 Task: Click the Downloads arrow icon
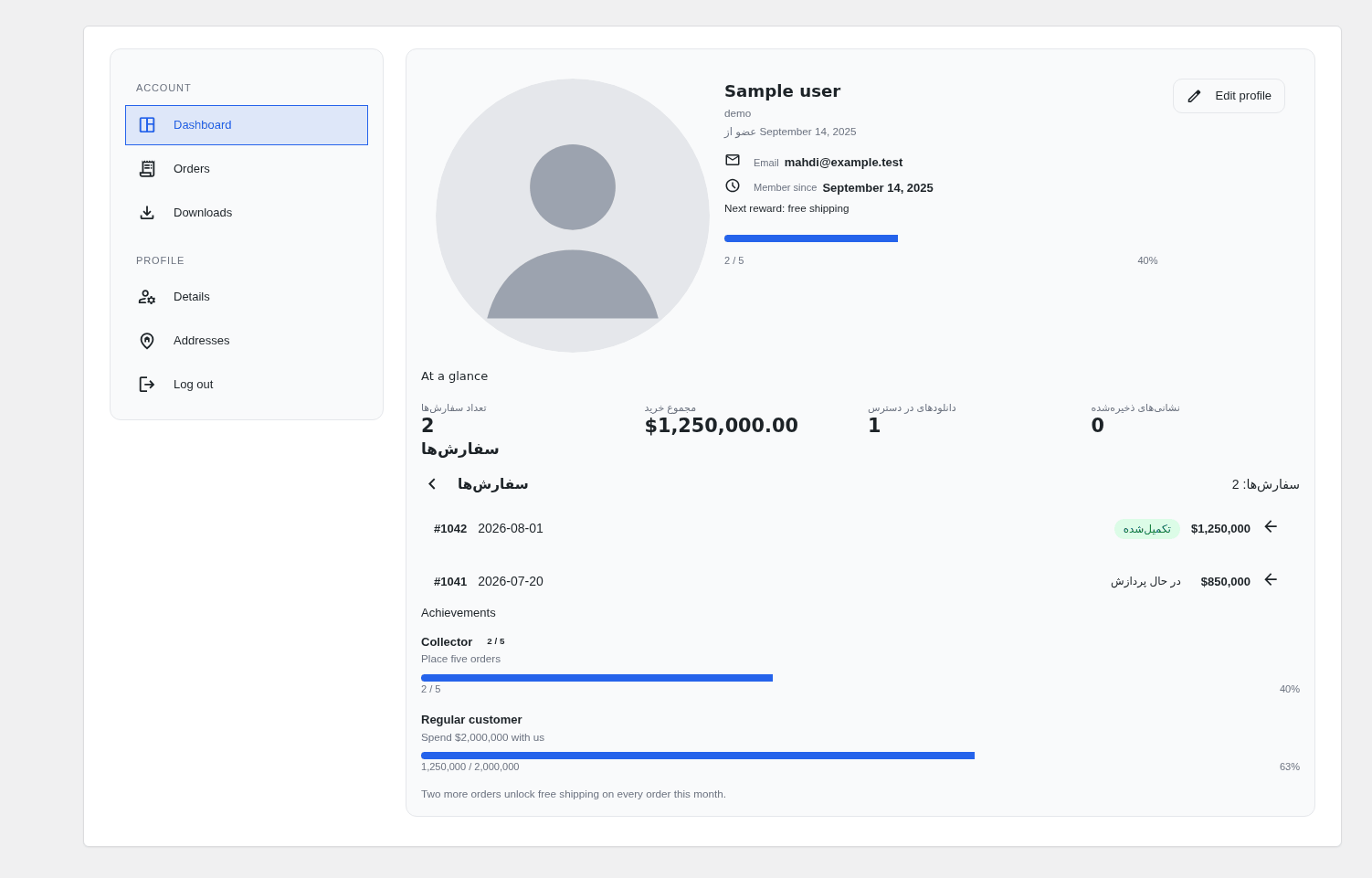click(147, 213)
